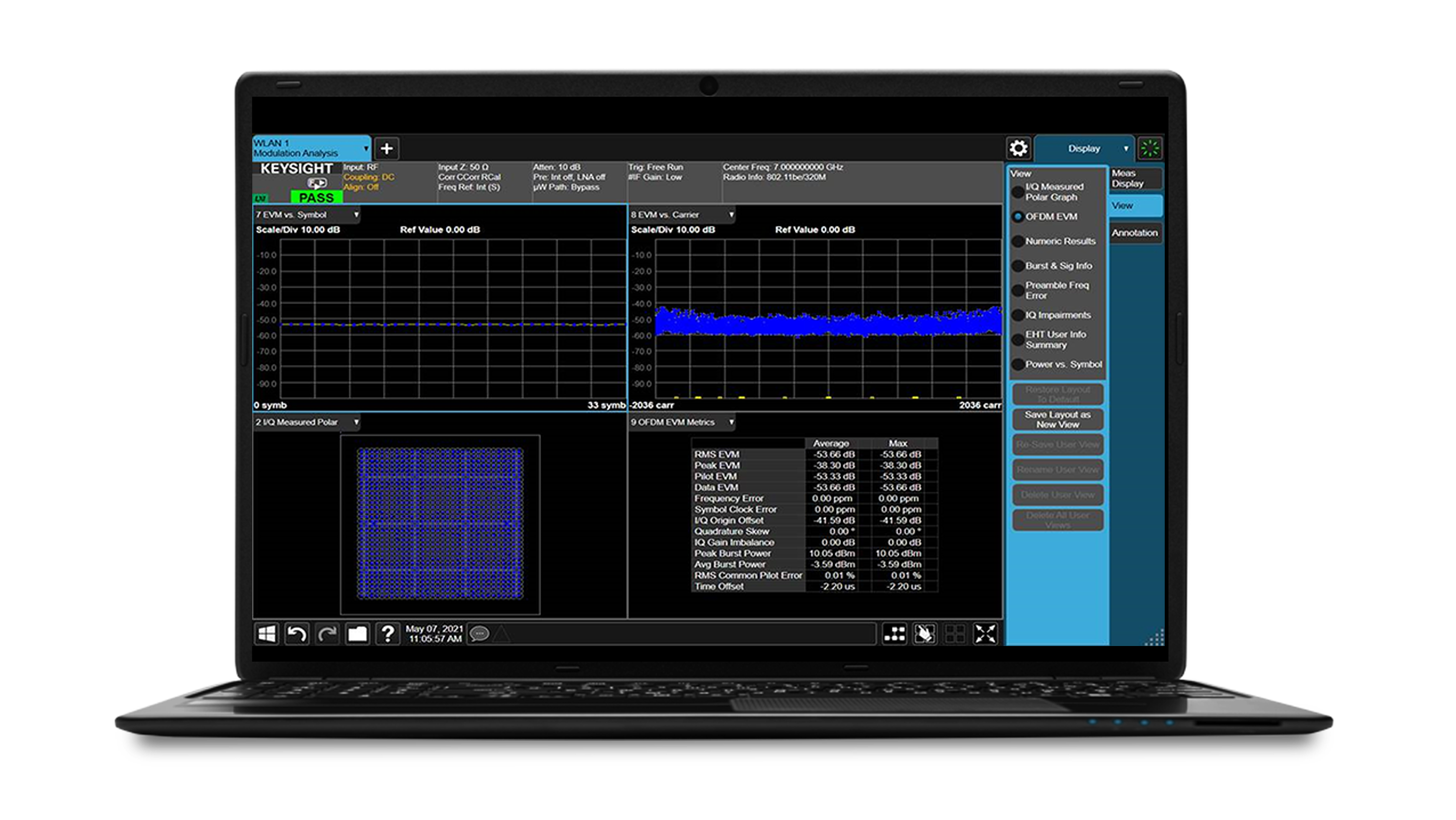Click the Windows start icon

click(266, 634)
